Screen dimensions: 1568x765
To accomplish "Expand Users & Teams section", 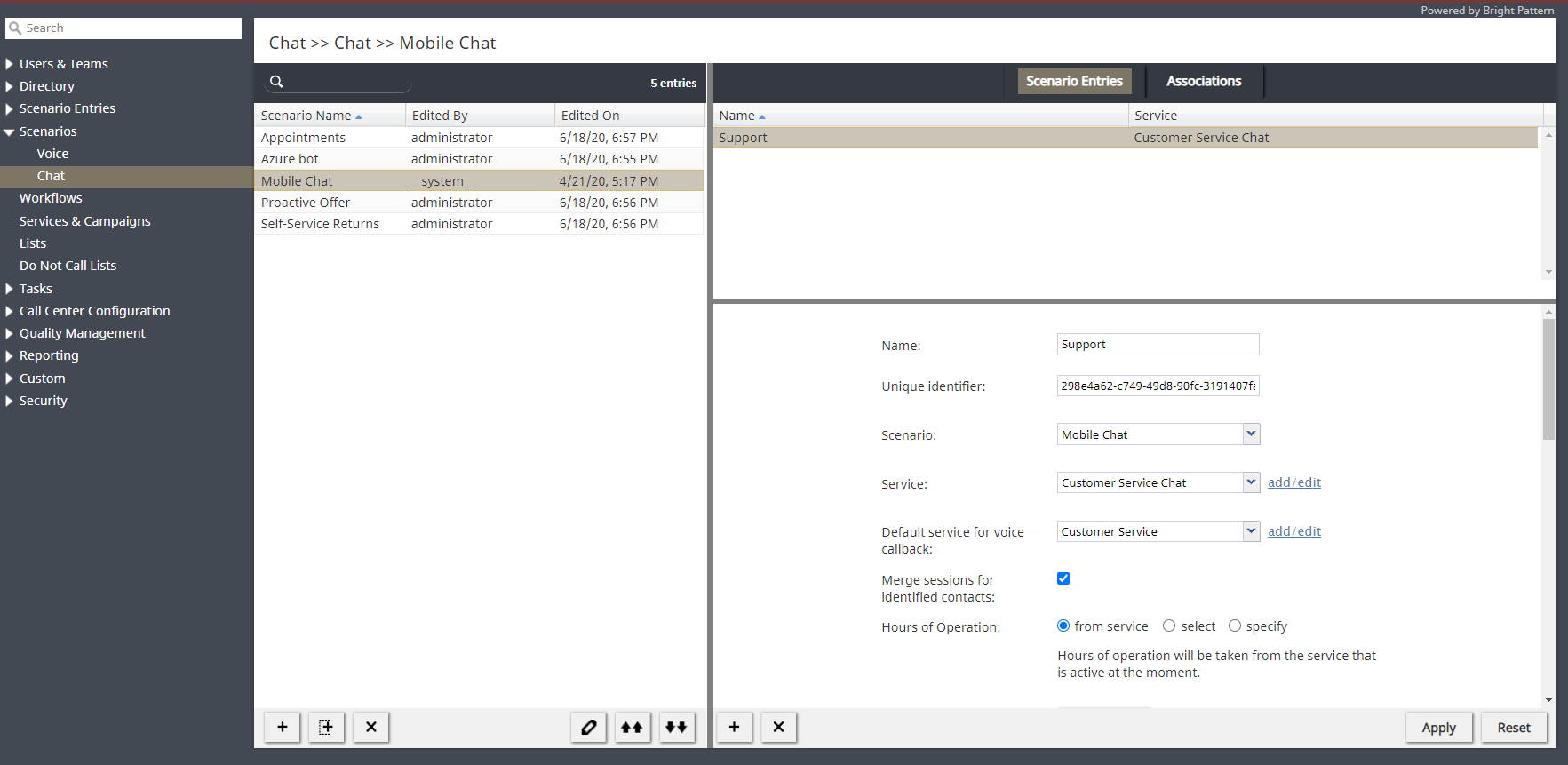I will coord(9,64).
